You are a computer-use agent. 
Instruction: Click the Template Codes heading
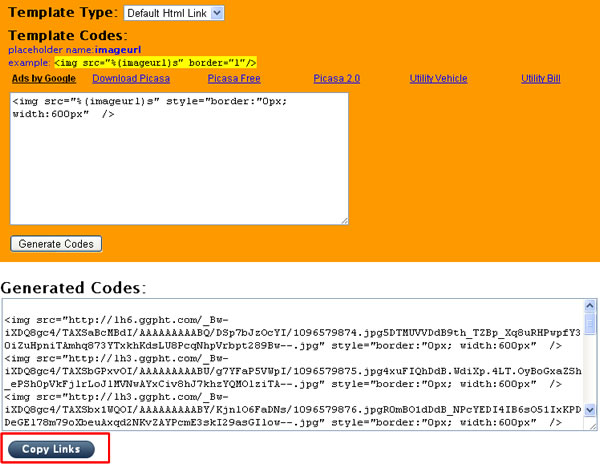click(x=67, y=35)
